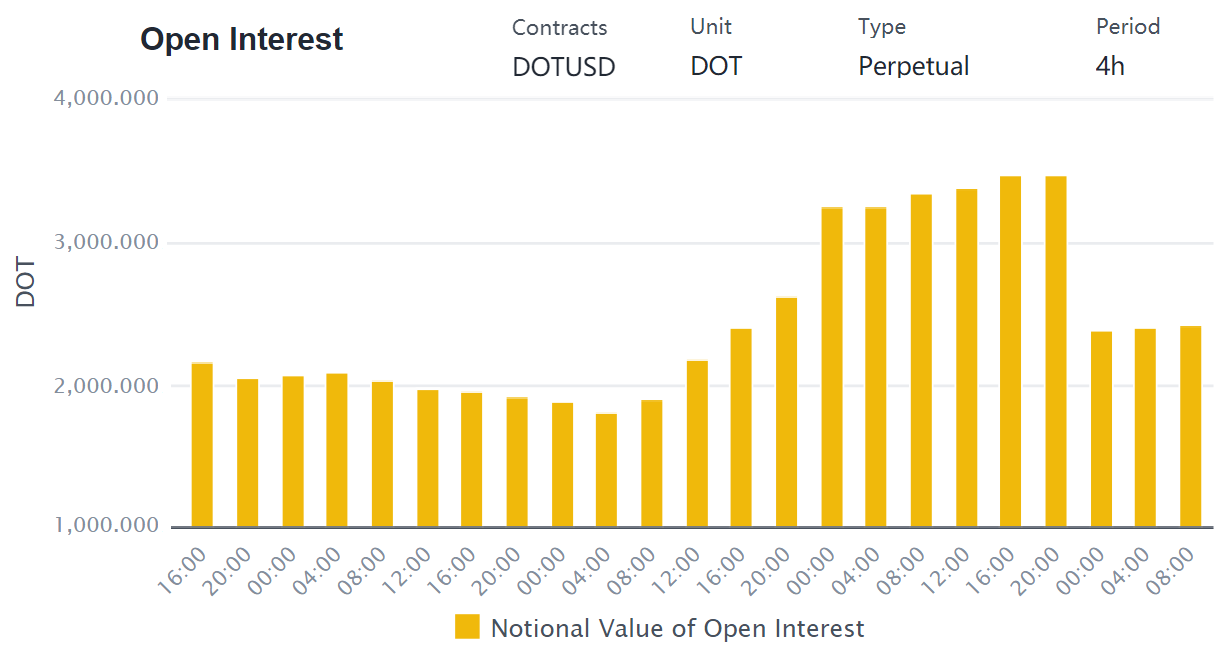
Task: Click the Period header label
Action: point(1128,27)
